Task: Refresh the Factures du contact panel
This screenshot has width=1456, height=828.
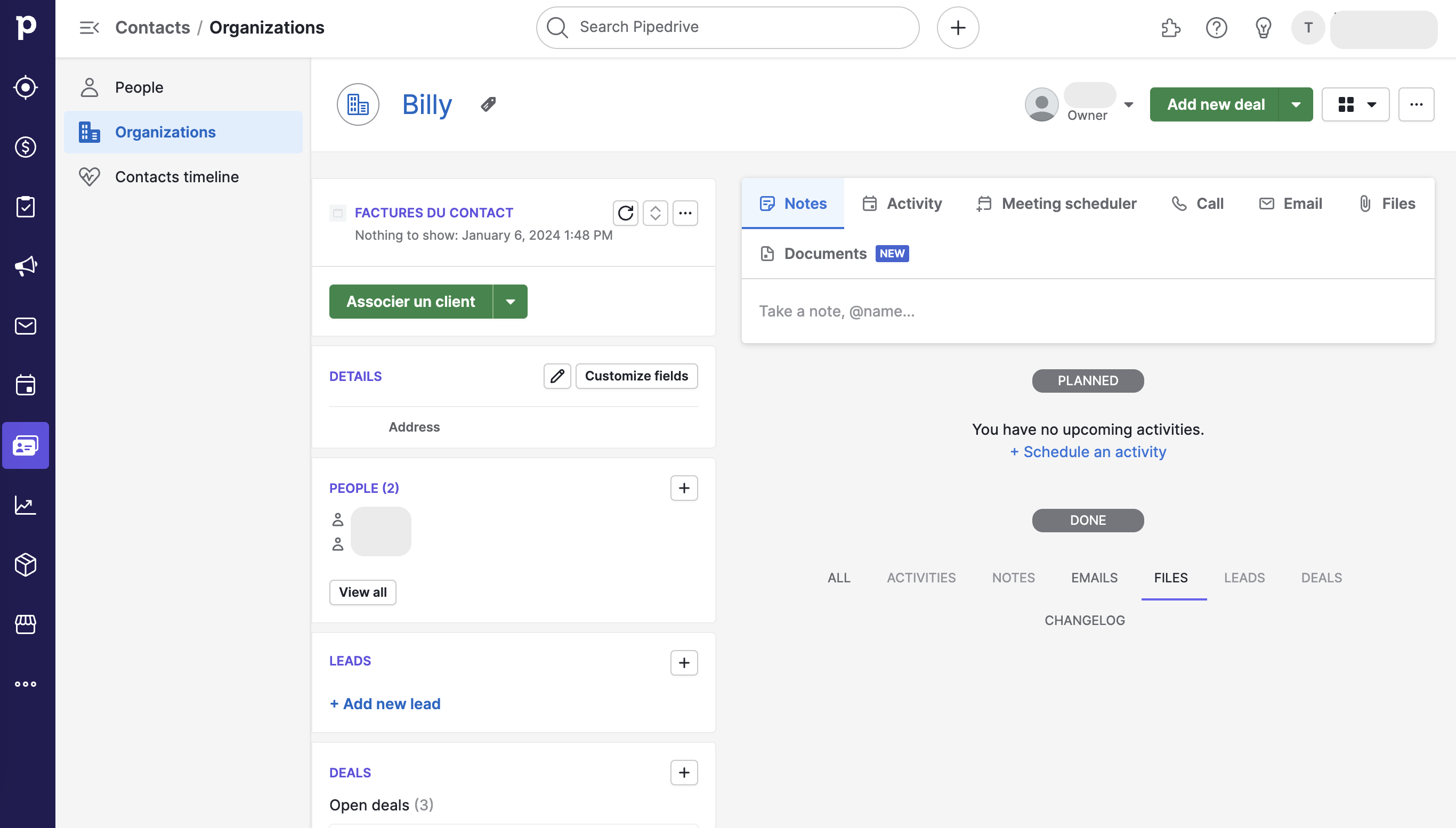Action: (x=625, y=213)
